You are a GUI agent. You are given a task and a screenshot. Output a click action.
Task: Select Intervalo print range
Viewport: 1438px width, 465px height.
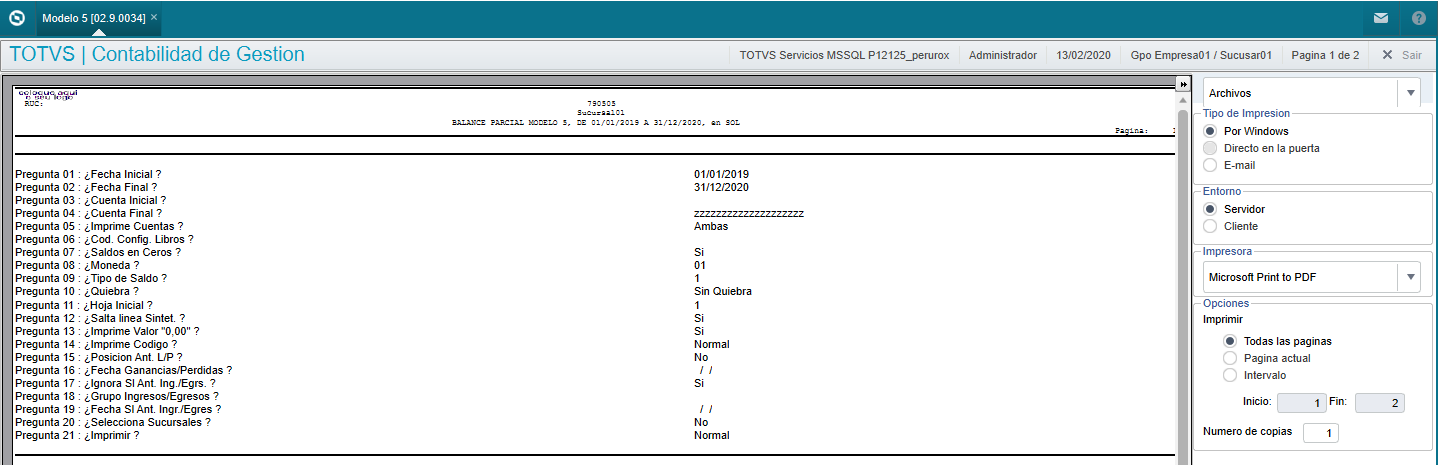(x=1230, y=375)
